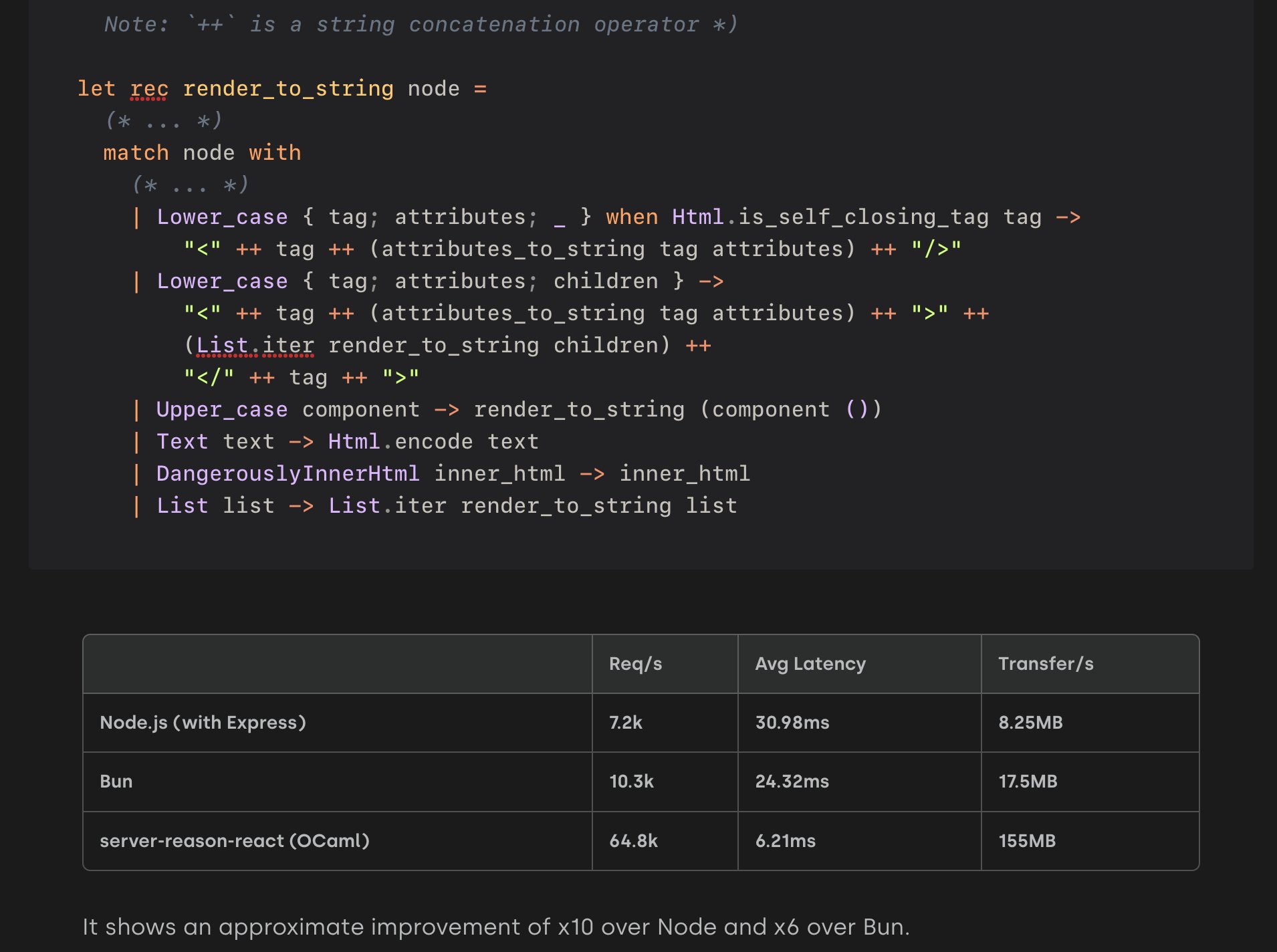Screen dimensions: 1277x952
Task: Click the "Note: `++` is a string concatenation operator" comment
Action: pyautogui.click(x=421, y=24)
